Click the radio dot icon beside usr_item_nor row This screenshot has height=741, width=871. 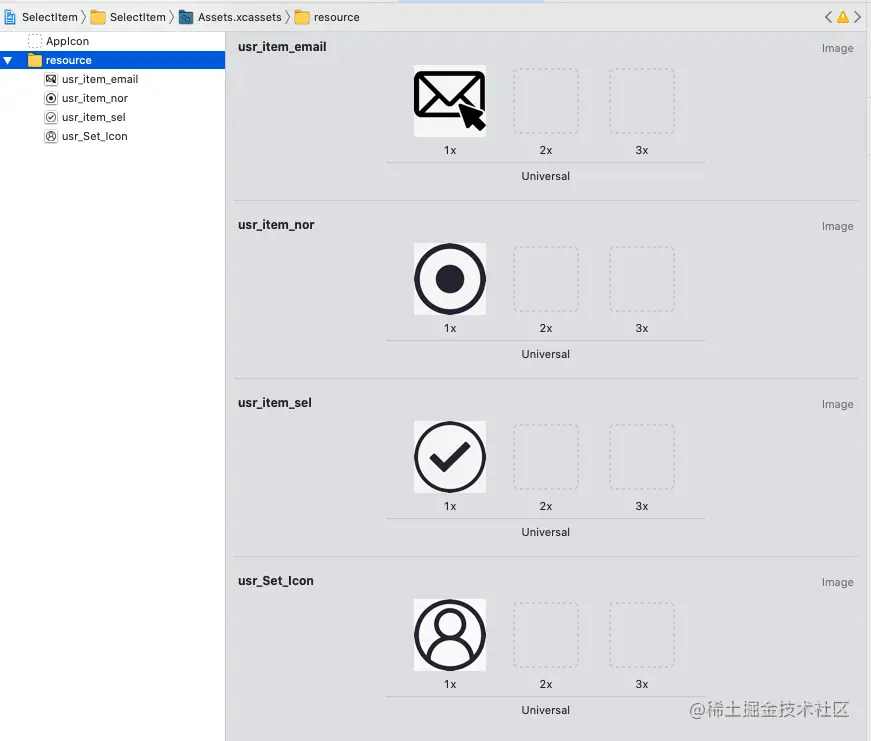click(x=51, y=98)
